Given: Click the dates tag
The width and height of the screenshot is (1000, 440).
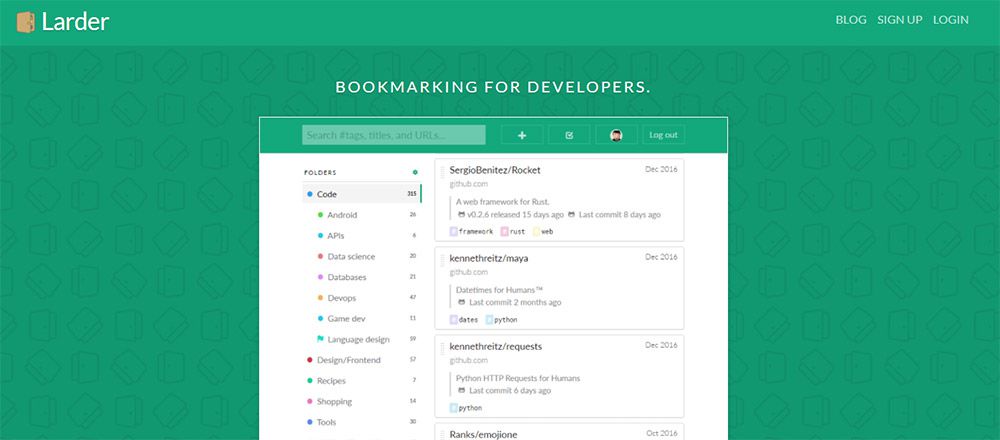Looking at the screenshot, I should point(464,319).
